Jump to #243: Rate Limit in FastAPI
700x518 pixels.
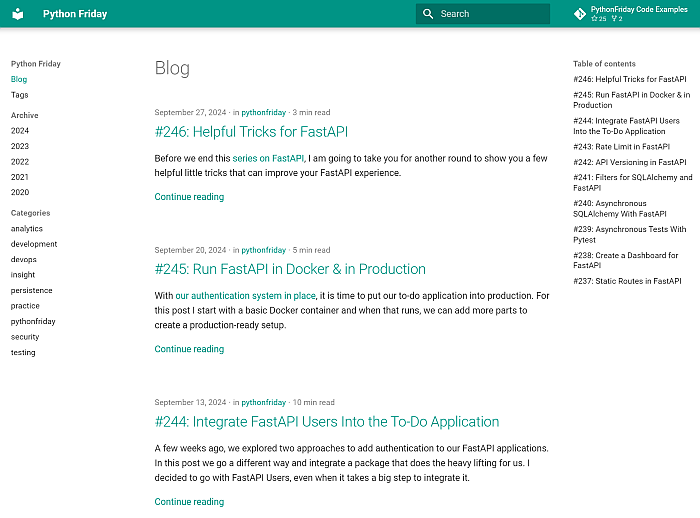[621, 146]
